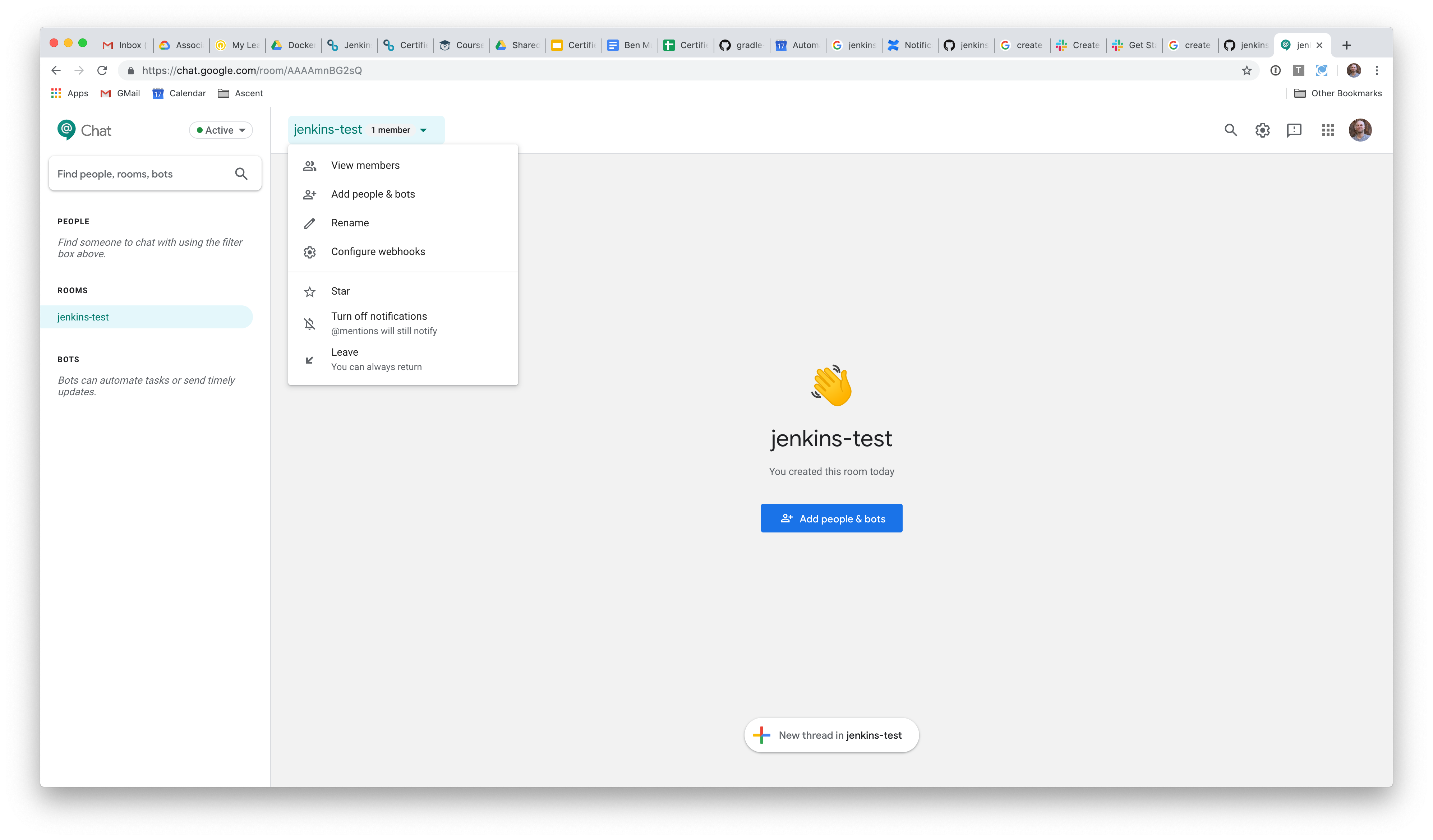Screen dimensions: 1433x840
Task: Select jenkins-test under Rooms sidebar
Action: 84,317
